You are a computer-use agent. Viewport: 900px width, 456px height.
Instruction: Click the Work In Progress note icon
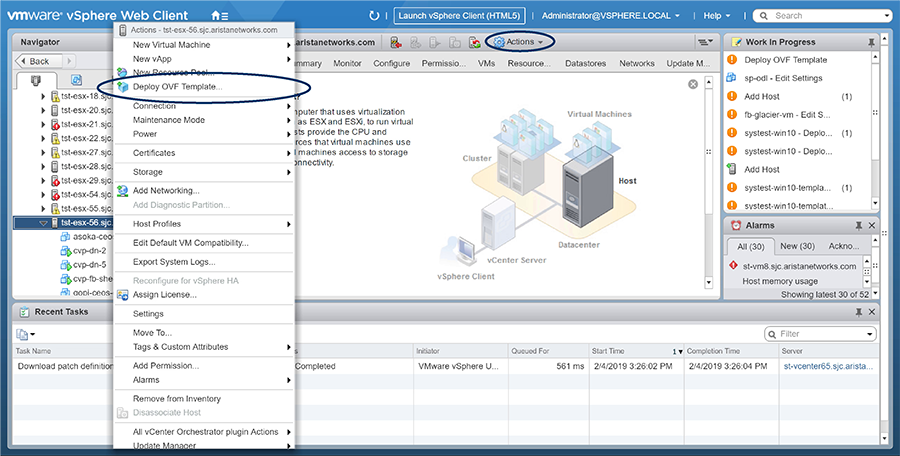[x=736, y=42]
